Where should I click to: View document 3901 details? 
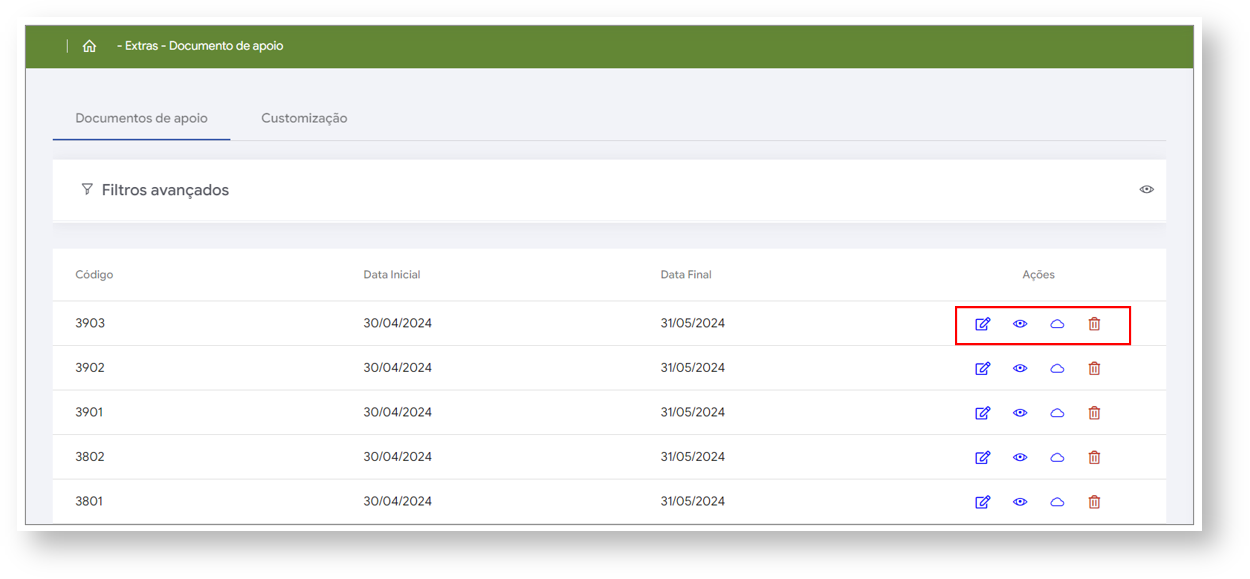point(1020,413)
